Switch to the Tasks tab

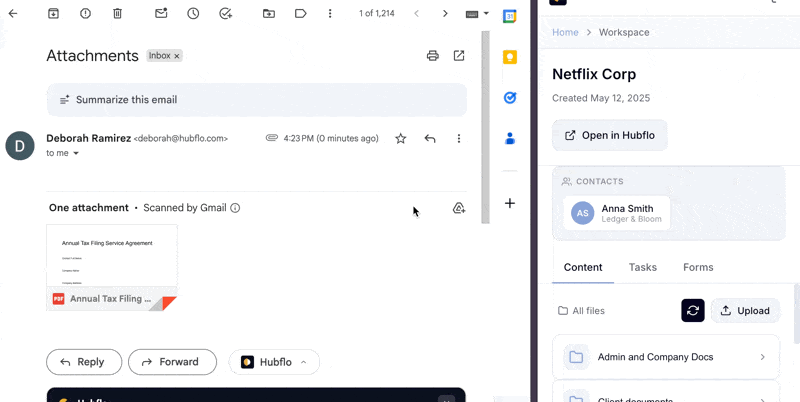click(x=642, y=267)
